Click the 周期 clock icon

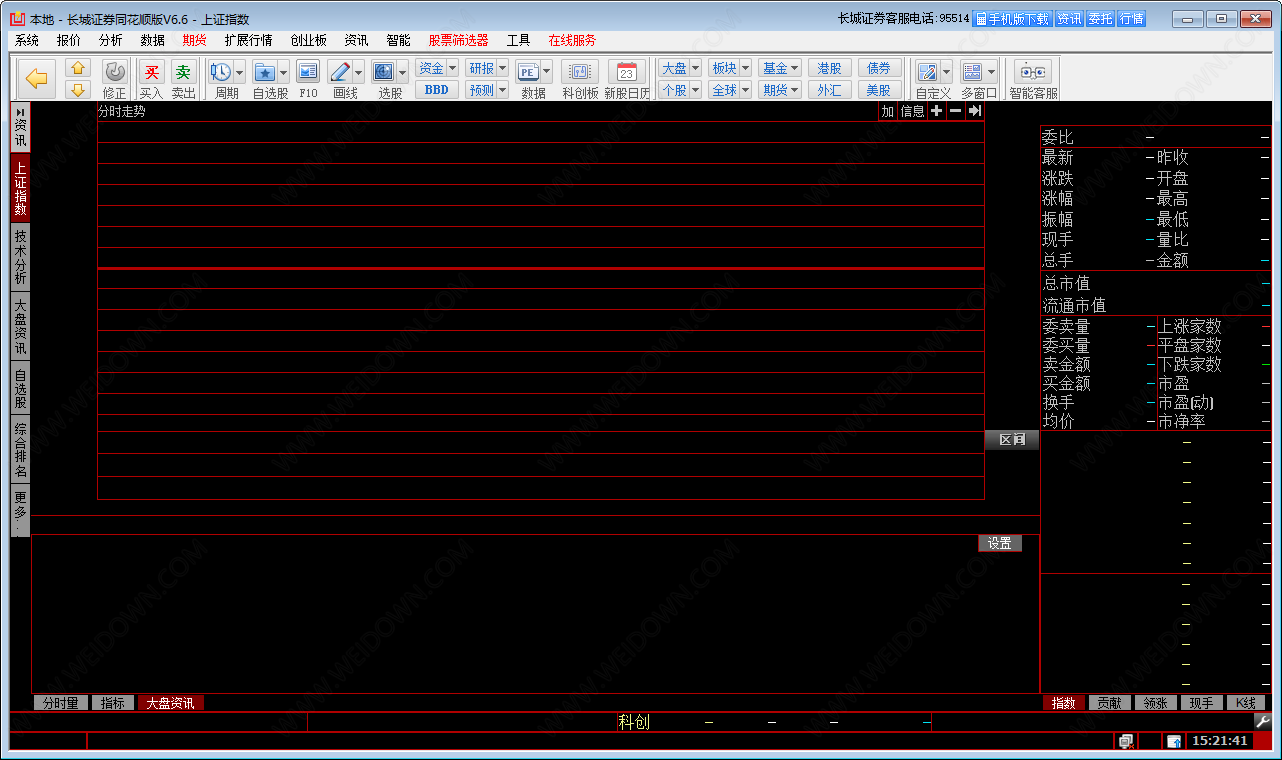[220, 72]
